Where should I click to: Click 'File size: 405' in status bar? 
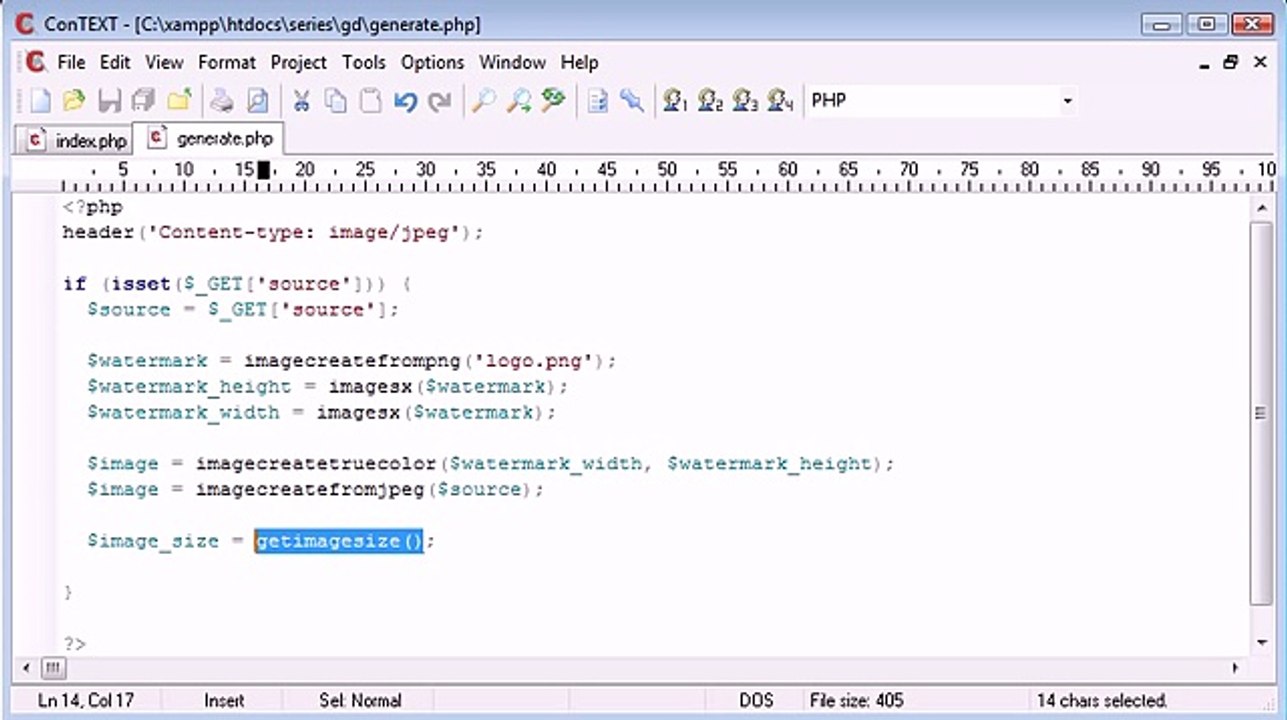pyautogui.click(x=856, y=701)
